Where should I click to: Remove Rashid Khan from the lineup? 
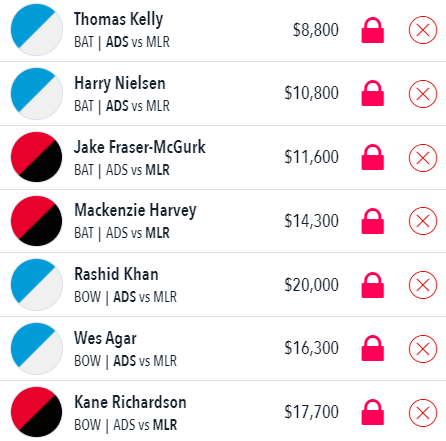(x=423, y=285)
